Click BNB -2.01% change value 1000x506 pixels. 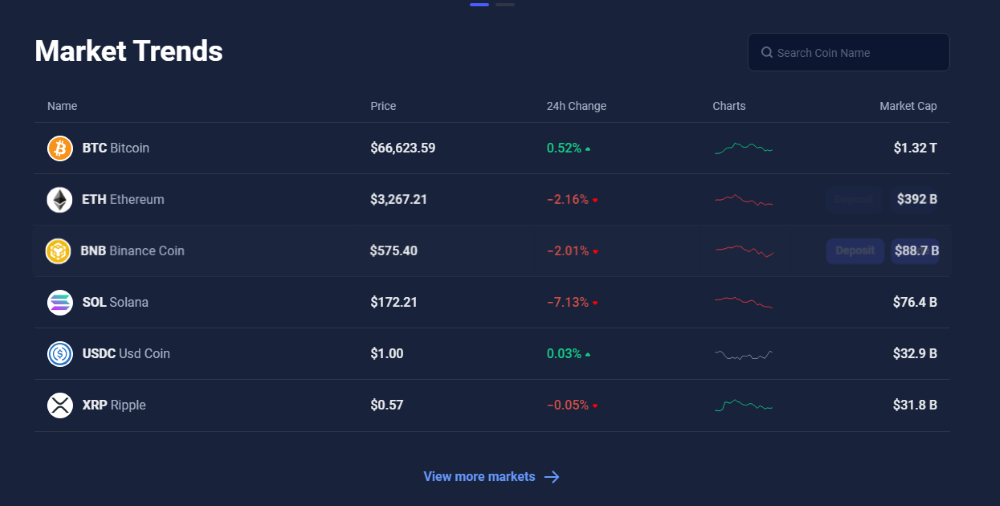tap(568, 251)
